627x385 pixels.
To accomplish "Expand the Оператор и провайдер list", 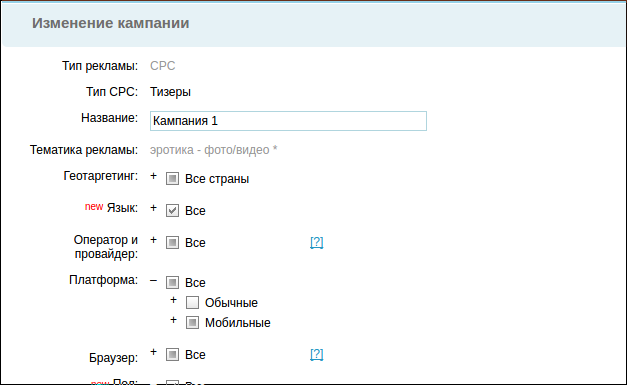I will [153, 240].
